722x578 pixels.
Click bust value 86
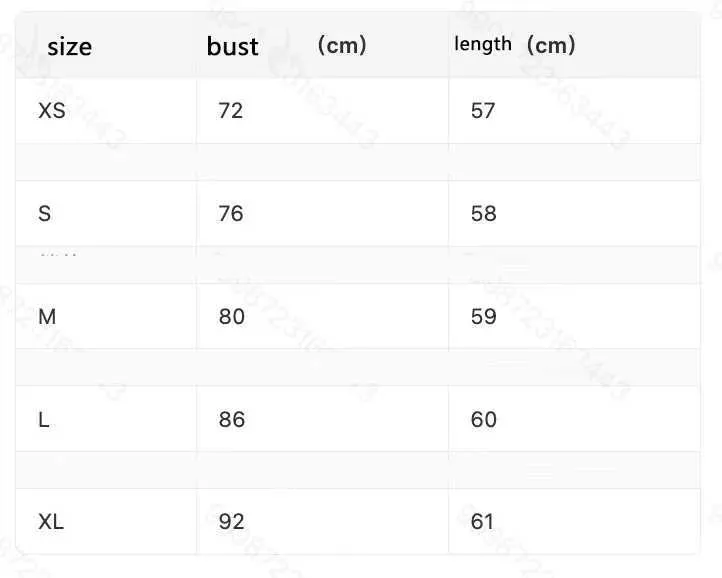[x=232, y=420]
